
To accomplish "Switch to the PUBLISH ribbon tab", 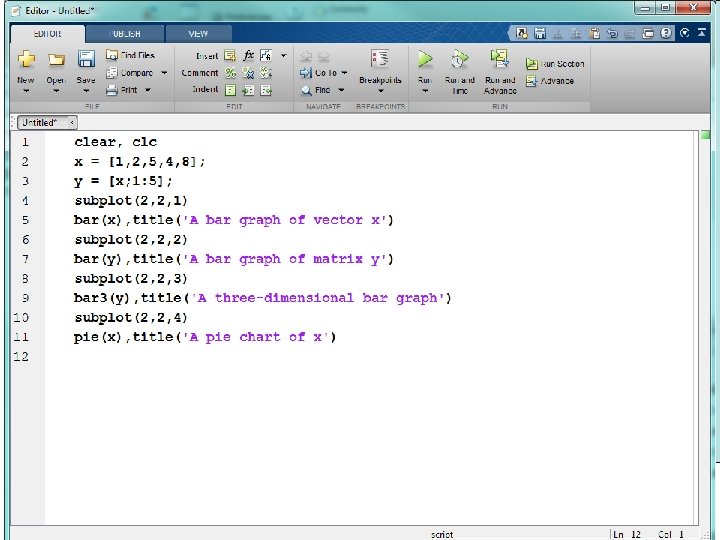I will click(125, 34).
